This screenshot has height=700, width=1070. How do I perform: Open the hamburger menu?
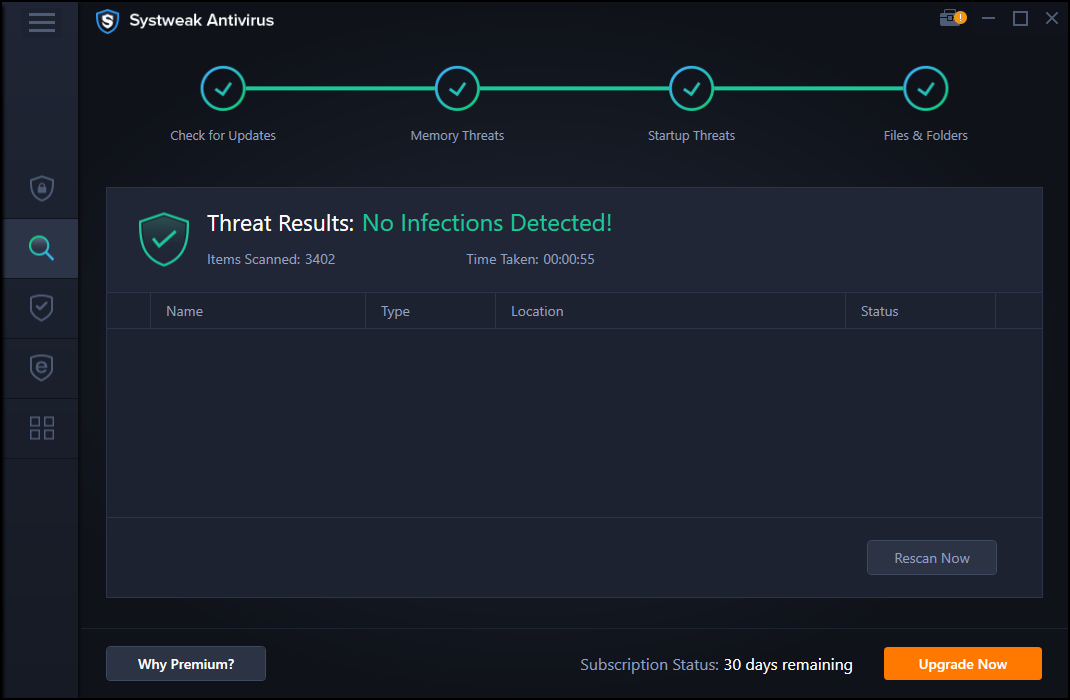[42, 23]
